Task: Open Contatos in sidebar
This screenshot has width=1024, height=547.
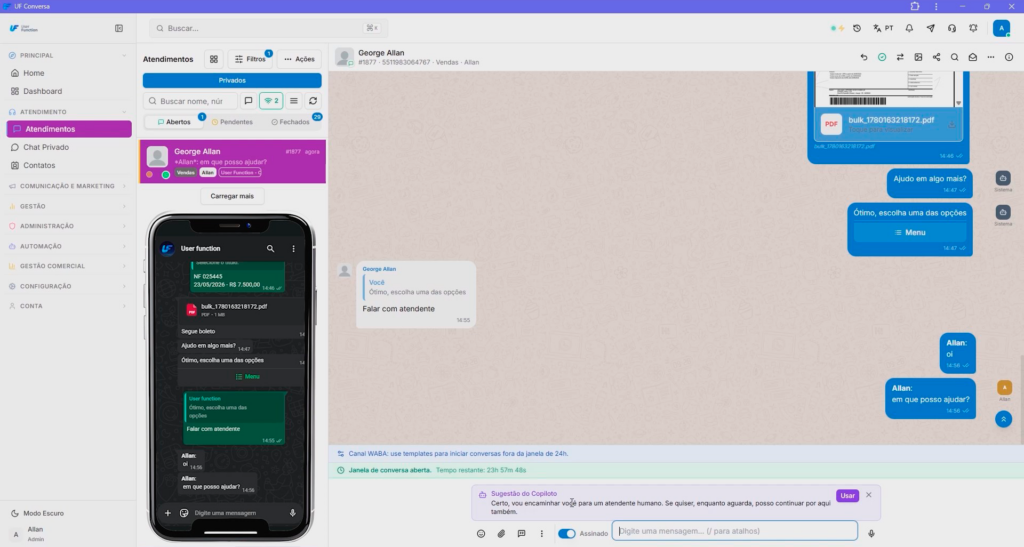Action: (x=69, y=165)
